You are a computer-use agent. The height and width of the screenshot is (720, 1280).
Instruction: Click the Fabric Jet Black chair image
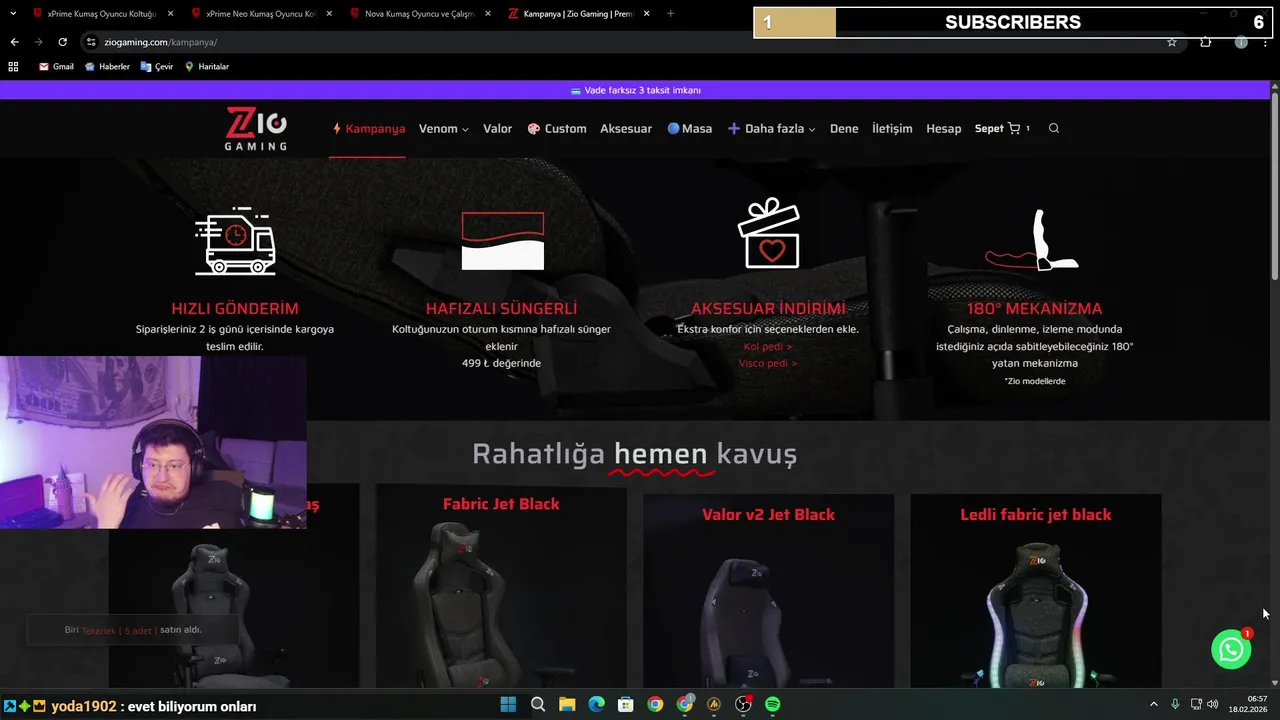click(x=460, y=607)
